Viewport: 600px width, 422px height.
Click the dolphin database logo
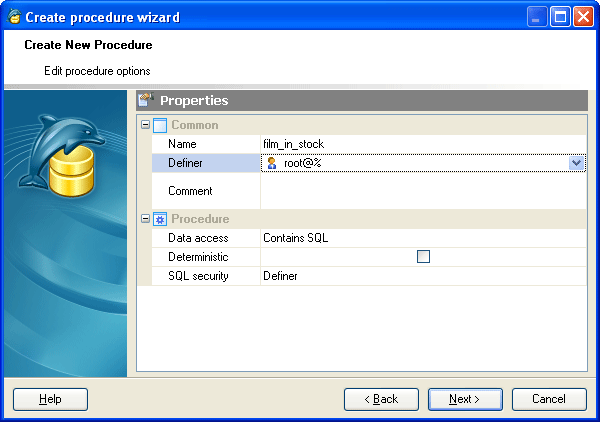[x=61, y=155]
